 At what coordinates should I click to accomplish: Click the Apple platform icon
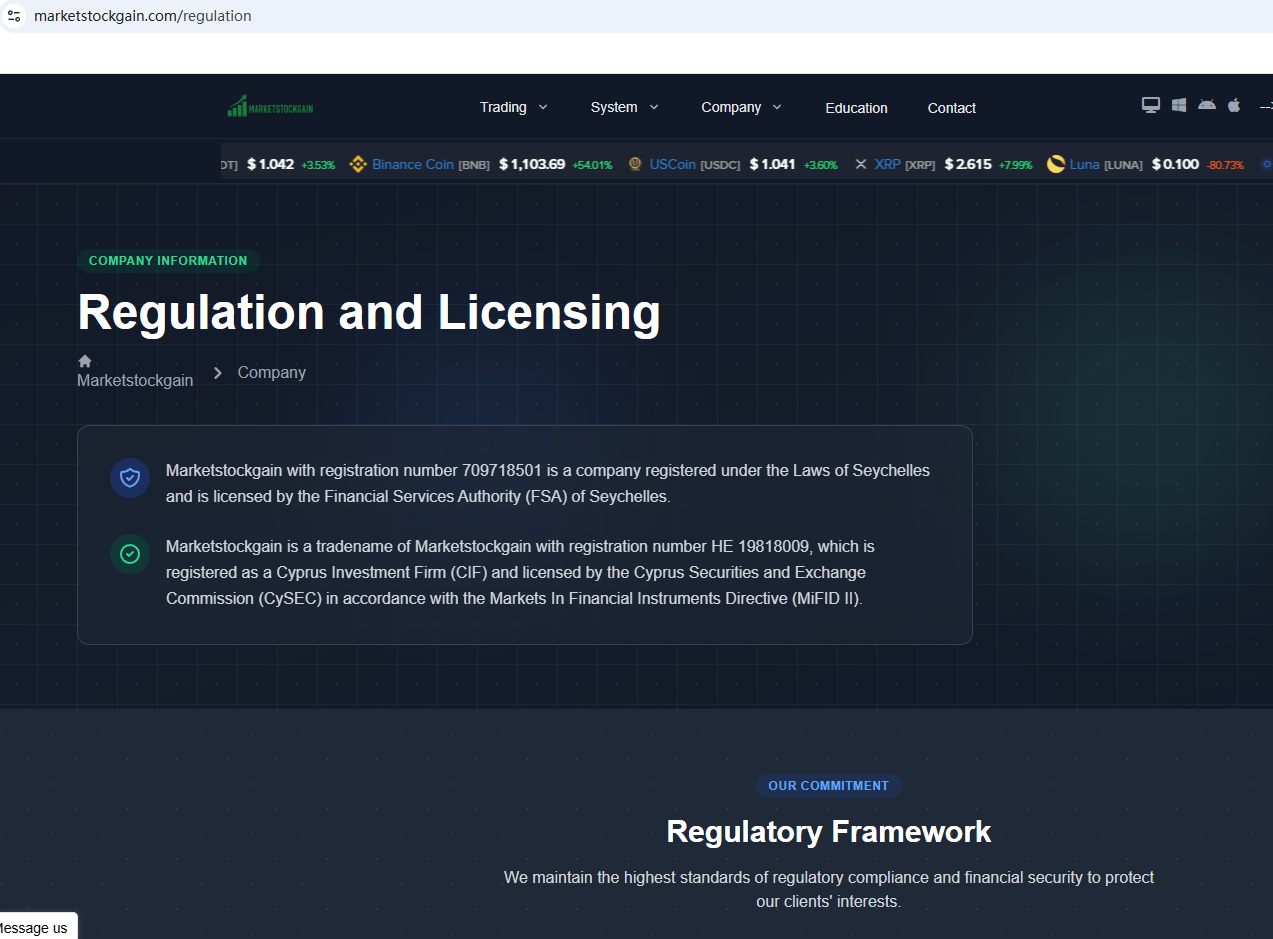tap(1234, 105)
